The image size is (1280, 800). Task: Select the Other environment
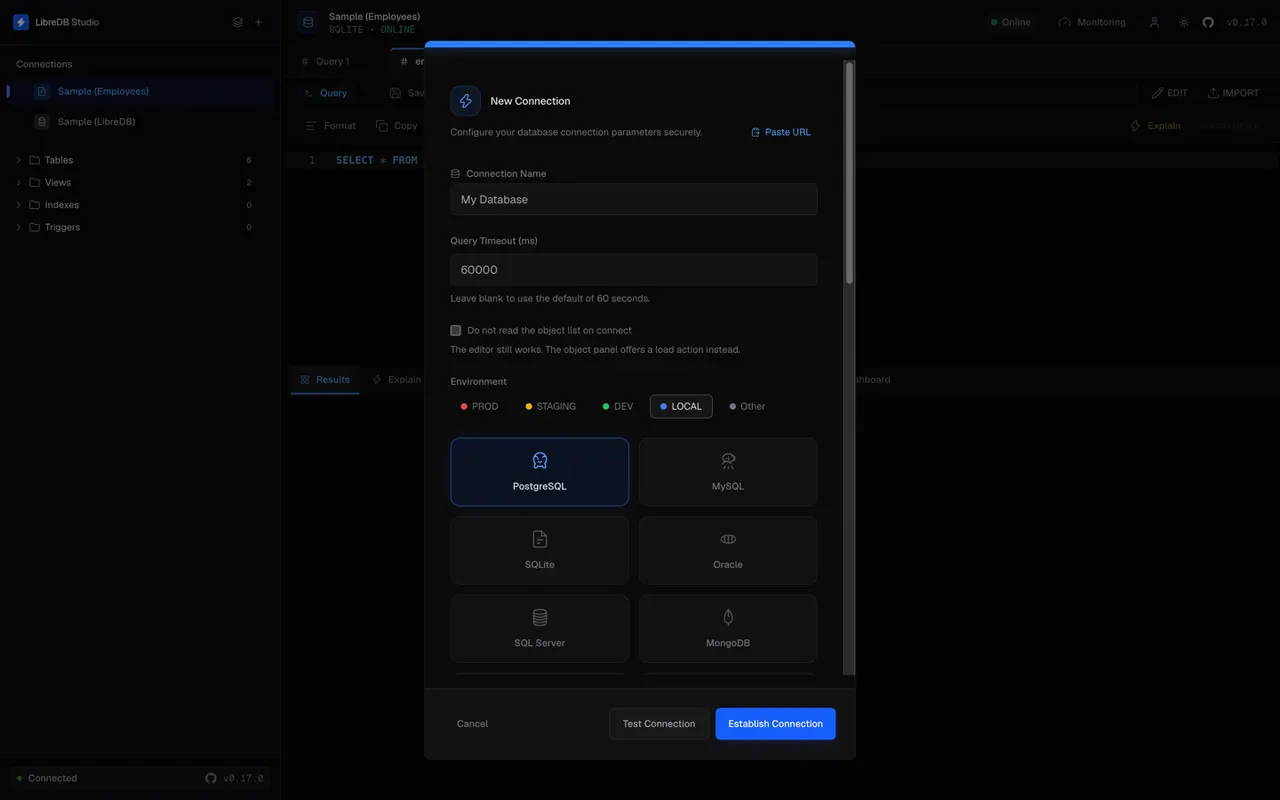coord(747,406)
